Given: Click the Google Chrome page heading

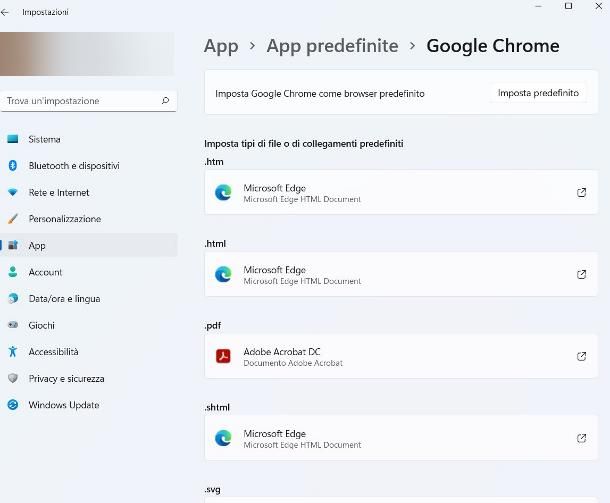Looking at the screenshot, I should click(493, 46).
